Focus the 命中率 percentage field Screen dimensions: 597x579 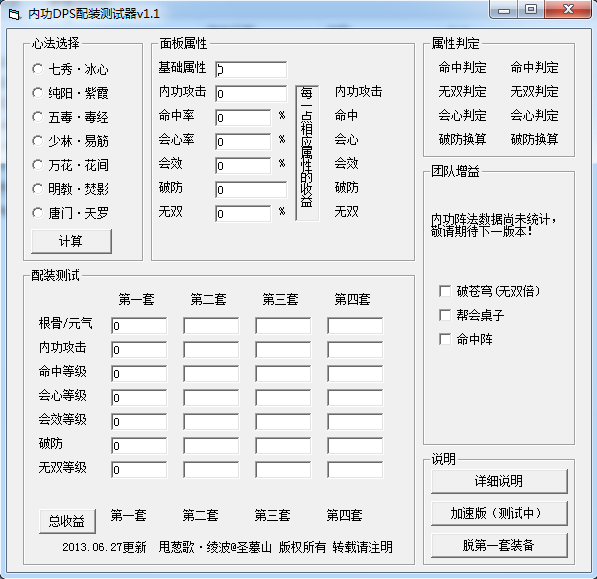pyautogui.click(x=243, y=118)
